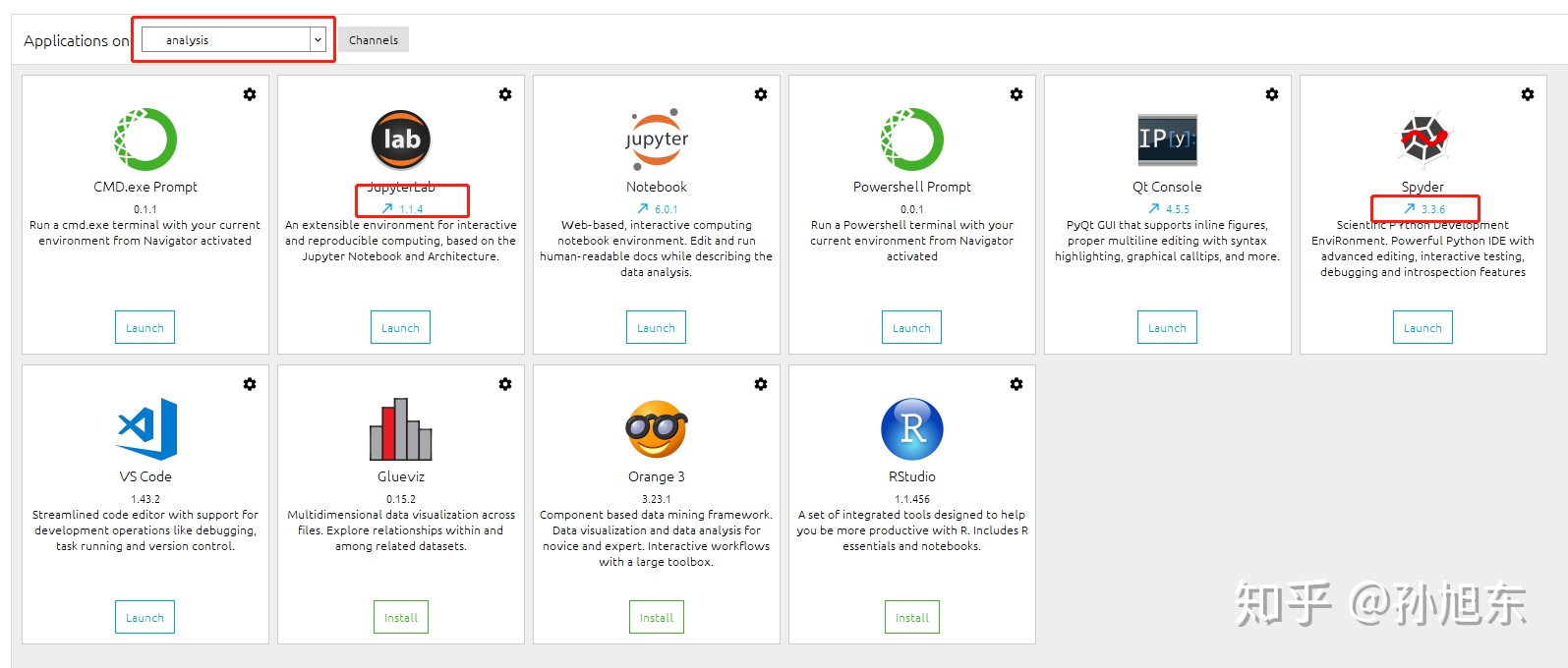Launch JupyterLab

click(x=400, y=327)
